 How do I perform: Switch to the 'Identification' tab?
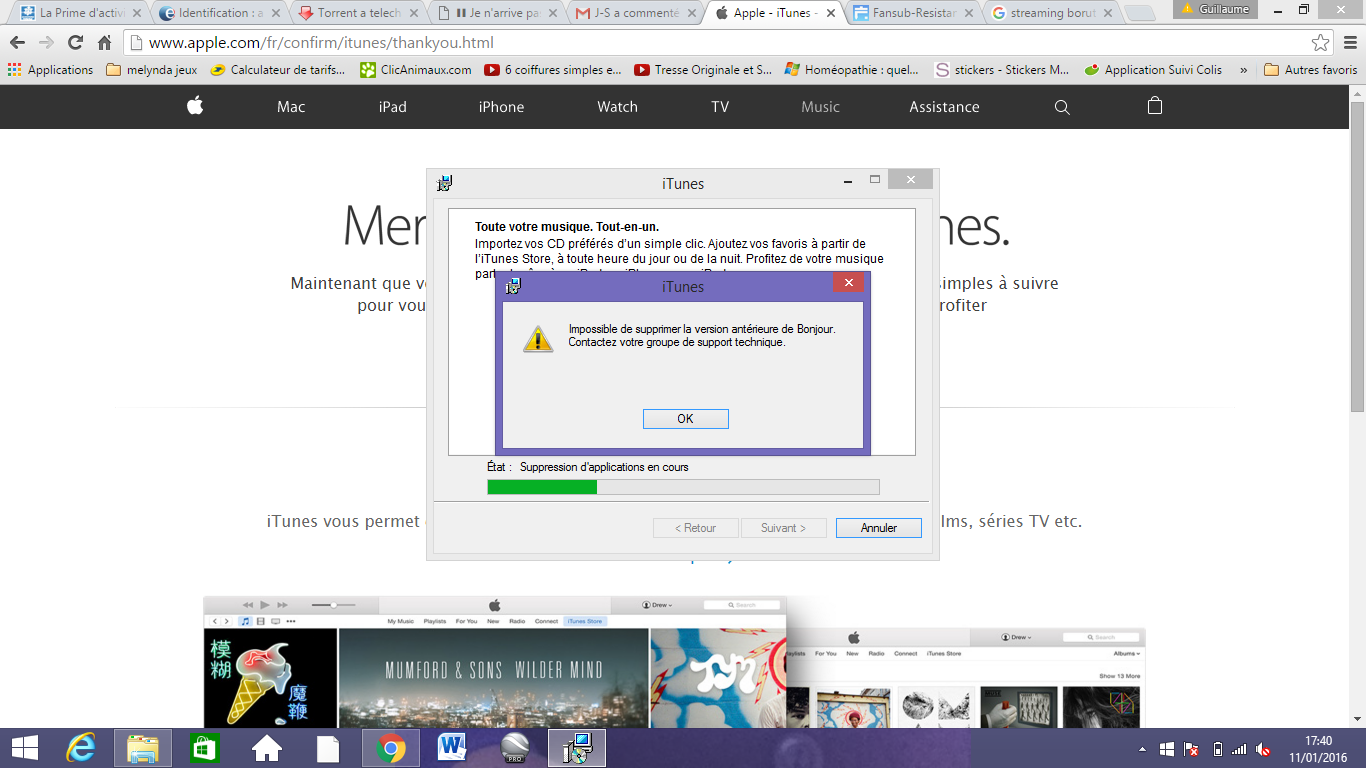(x=214, y=13)
